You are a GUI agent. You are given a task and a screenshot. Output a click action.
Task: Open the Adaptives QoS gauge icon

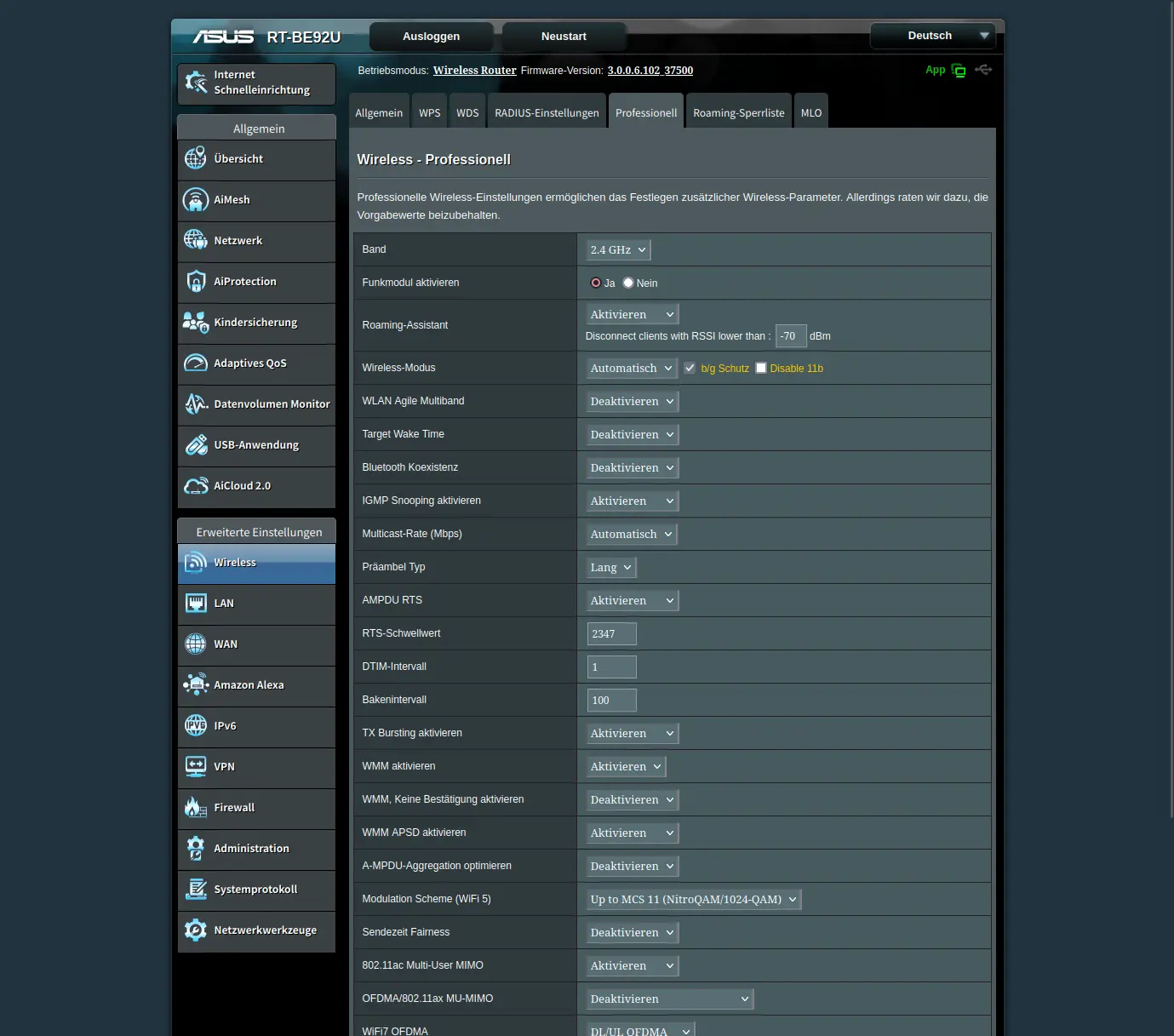pyautogui.click(x=196, y=363)
